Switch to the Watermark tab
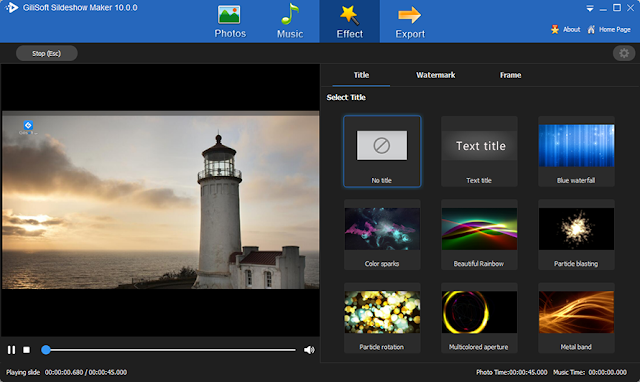Screen dimensions: 640x382 coord(436,75)
